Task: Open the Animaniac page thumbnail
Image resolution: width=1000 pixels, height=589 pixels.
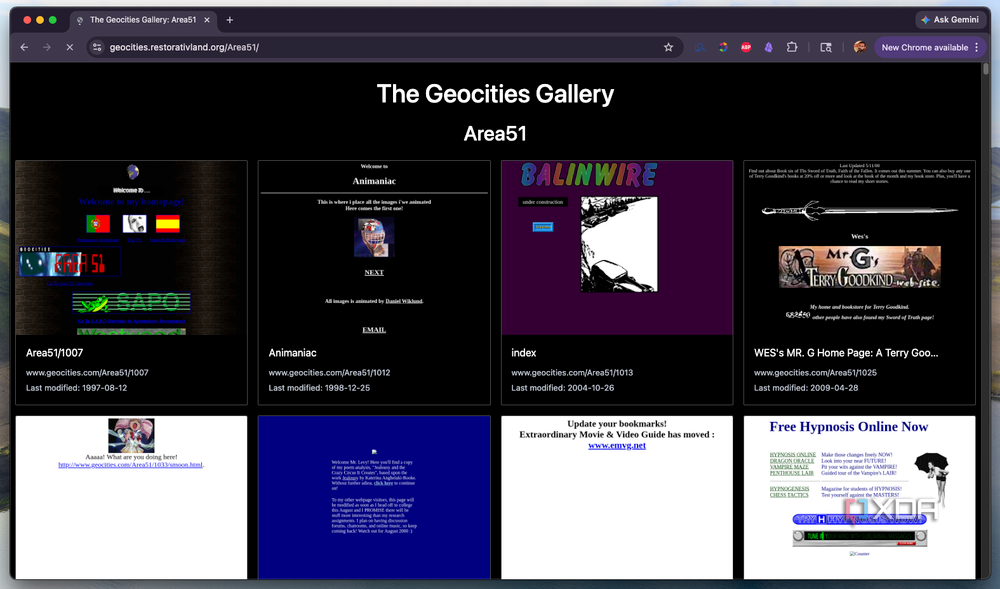Action: [374, 248]
